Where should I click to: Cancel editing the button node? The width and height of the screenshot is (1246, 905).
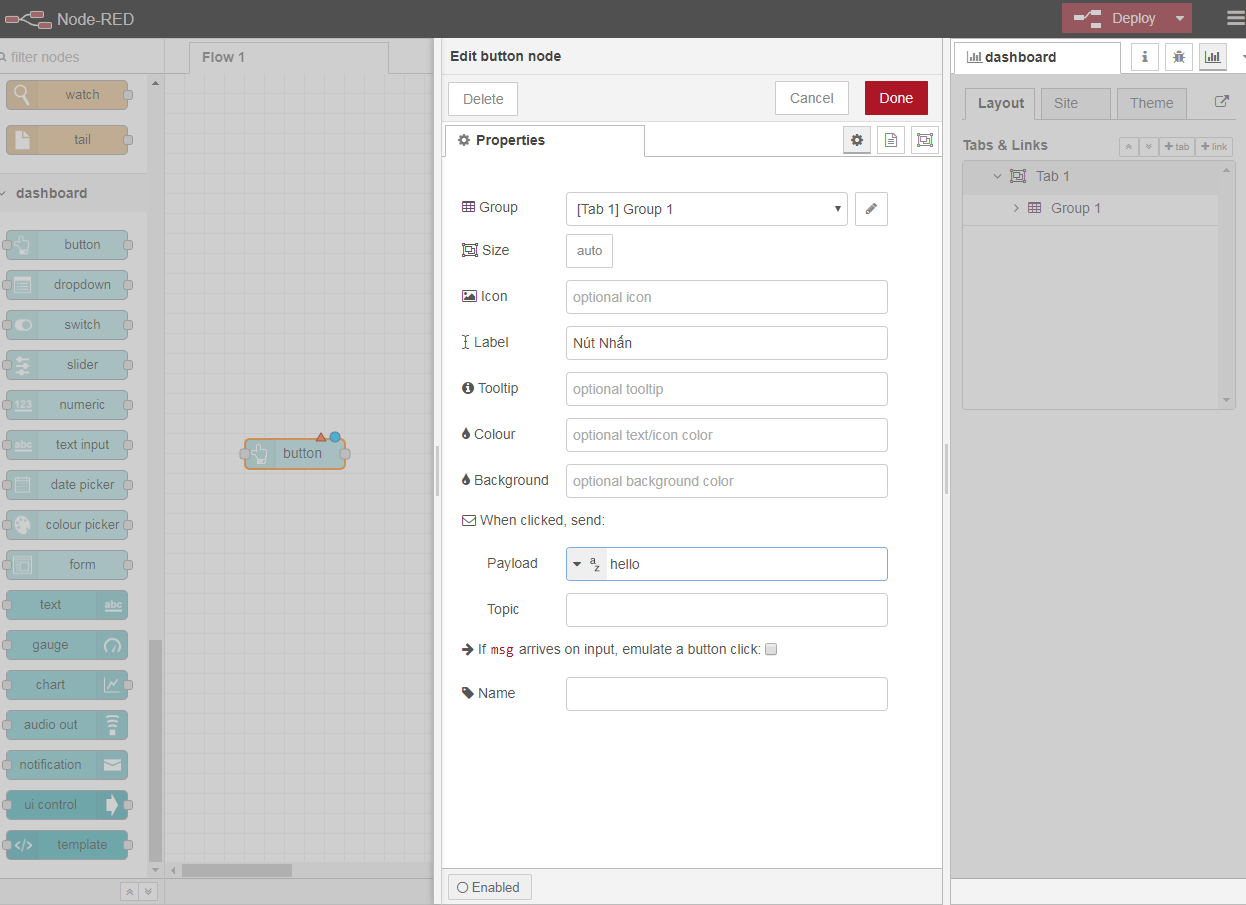[x=811, y=98]
